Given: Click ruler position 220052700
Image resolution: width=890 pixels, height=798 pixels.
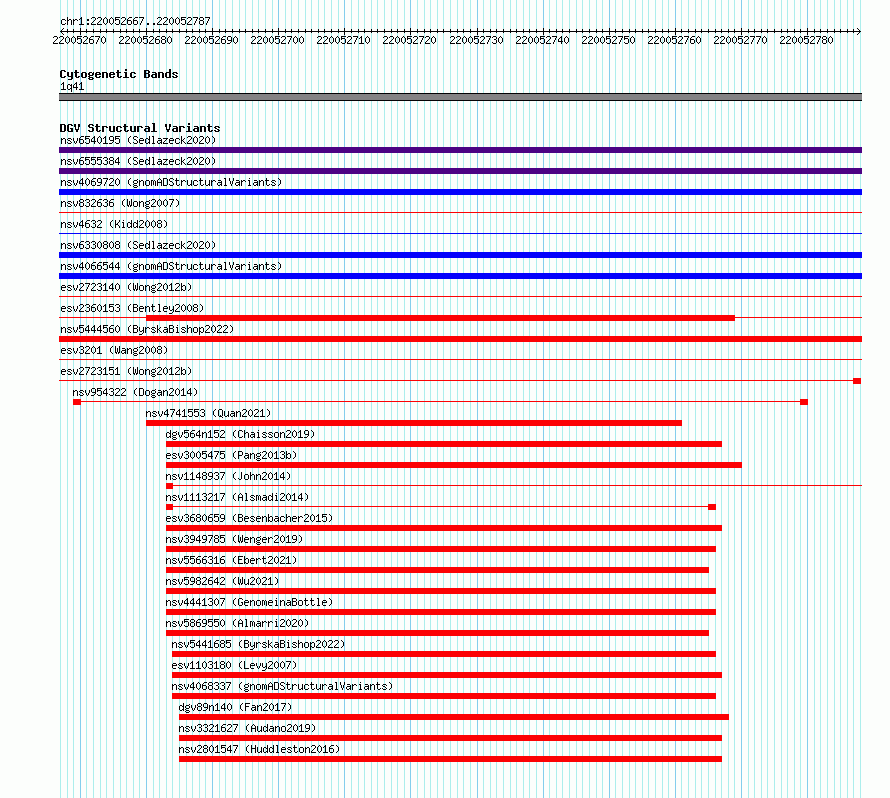Looking at the screenshot, I should click(278, 40).
